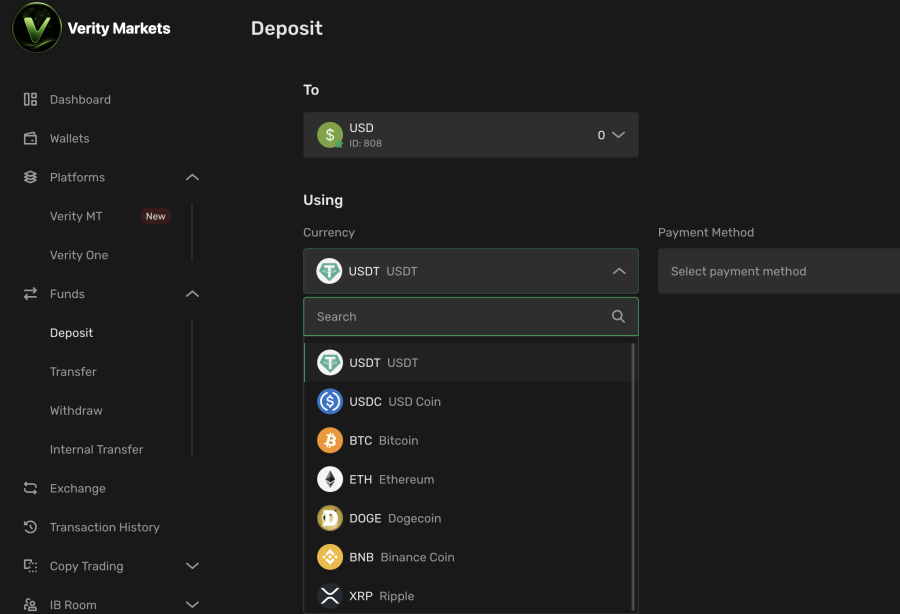Click the Verity Markets logo icon
Screen dimensions: 900x614
37,28
